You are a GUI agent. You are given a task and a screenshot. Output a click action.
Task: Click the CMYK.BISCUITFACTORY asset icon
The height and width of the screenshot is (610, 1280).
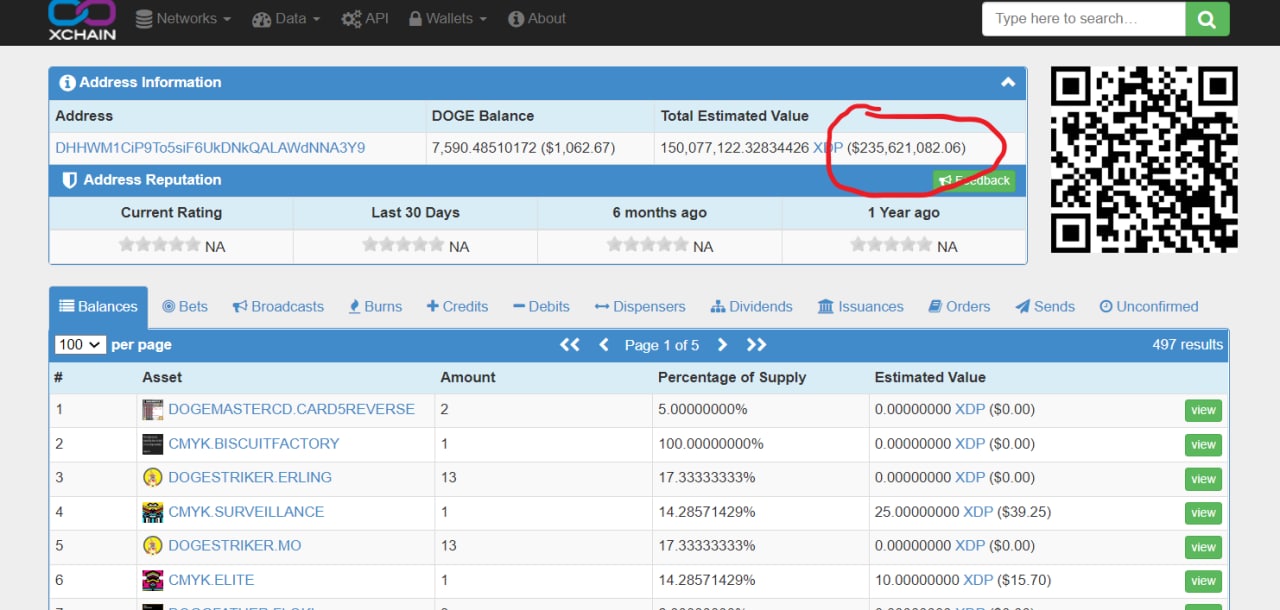click(152, 444)
